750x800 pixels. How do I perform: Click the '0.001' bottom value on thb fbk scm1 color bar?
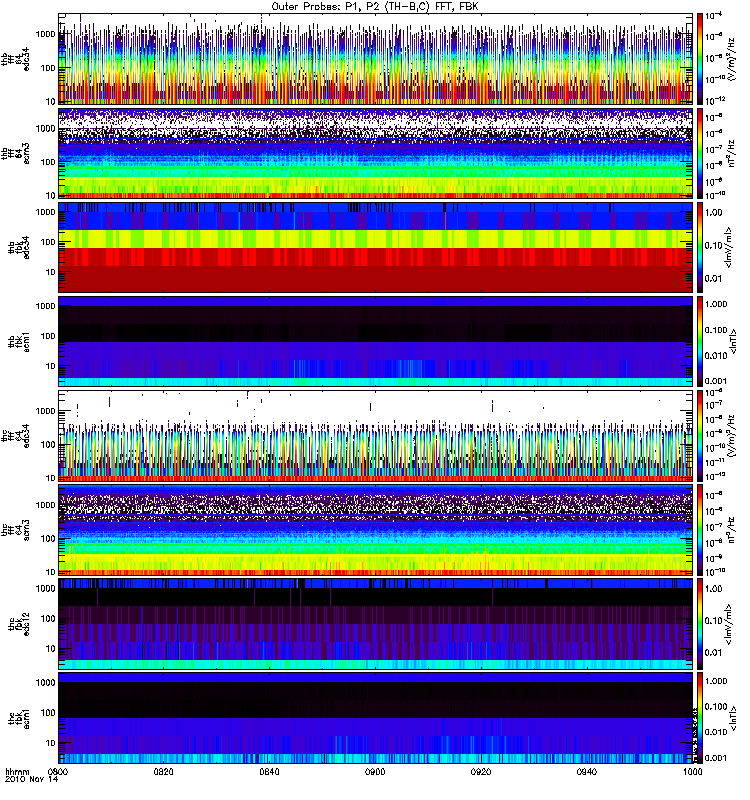[716, 382]
